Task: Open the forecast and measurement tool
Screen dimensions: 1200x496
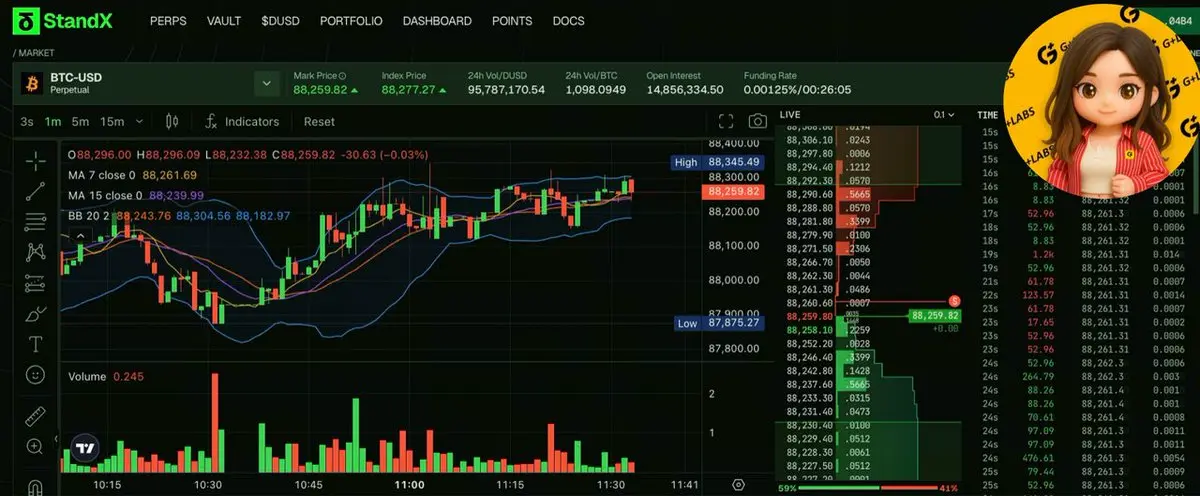Action: pyautogui.click(x=35, y=283)
